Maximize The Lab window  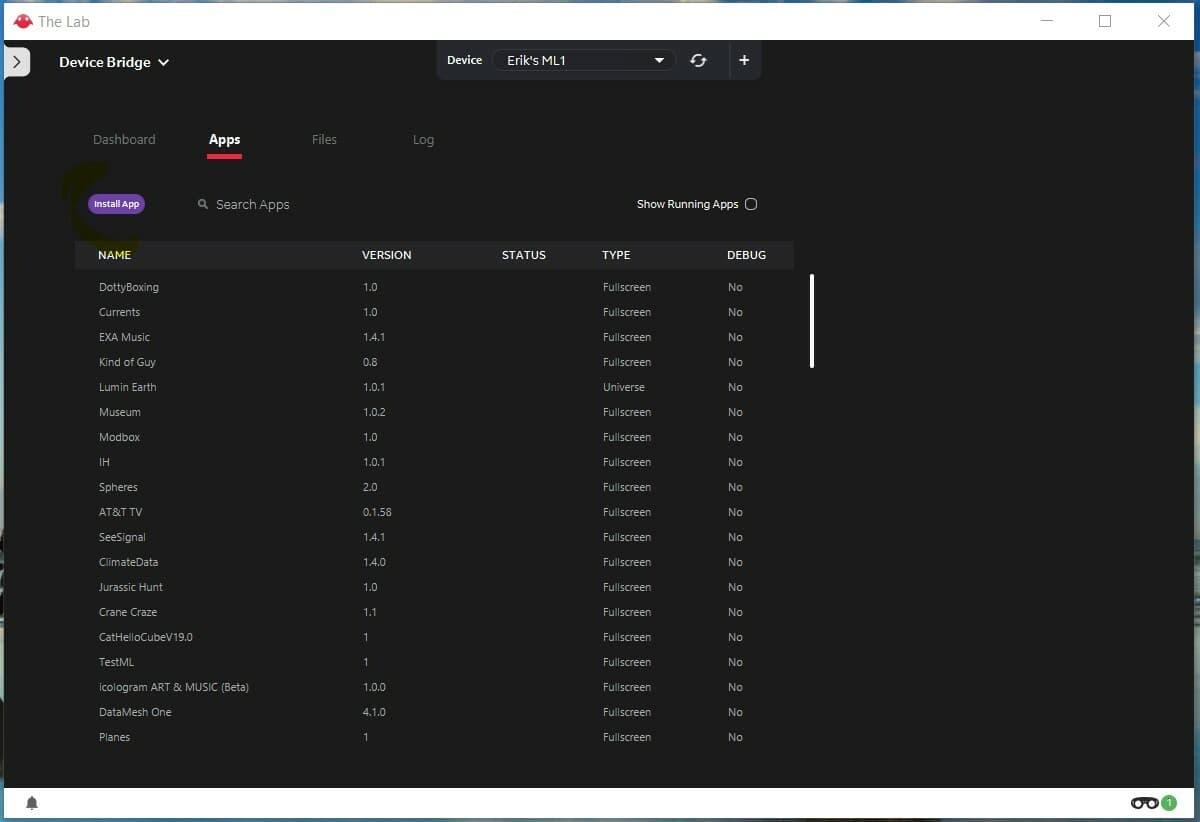[1105, 21]
